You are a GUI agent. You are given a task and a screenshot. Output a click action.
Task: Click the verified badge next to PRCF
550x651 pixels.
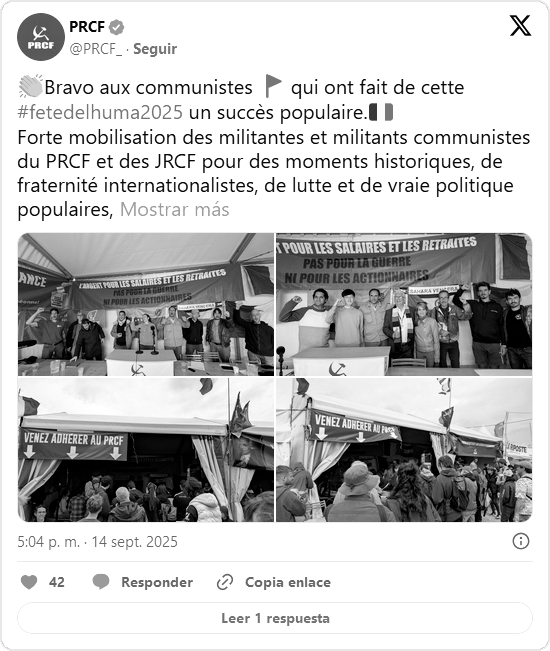(116, 27)
